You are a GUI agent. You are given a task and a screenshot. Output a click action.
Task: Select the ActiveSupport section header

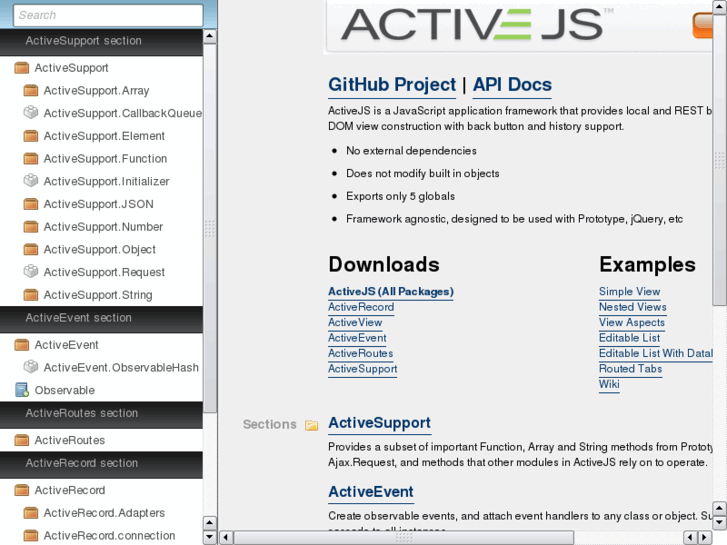click(x=101, y=41)
